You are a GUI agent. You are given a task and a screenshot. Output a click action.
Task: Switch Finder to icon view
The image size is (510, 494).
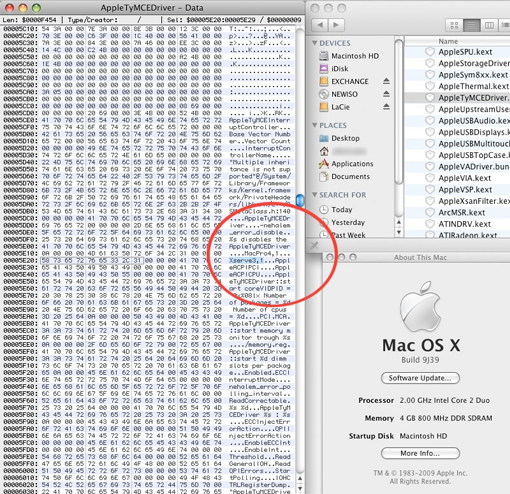(x=454, y=25)
